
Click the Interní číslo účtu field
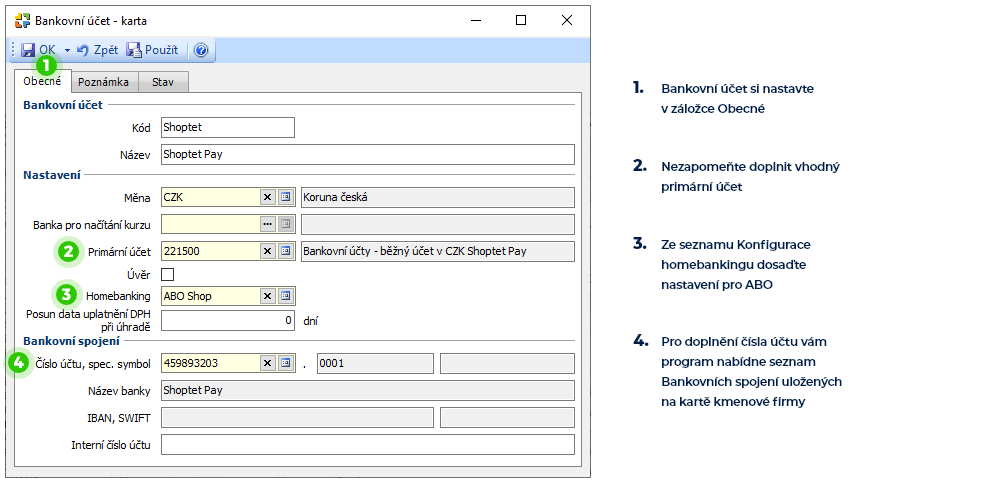(x=368, y=444)
